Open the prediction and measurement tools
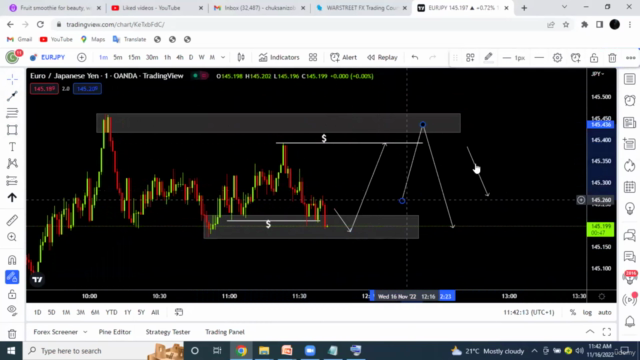 pos(12,180)
